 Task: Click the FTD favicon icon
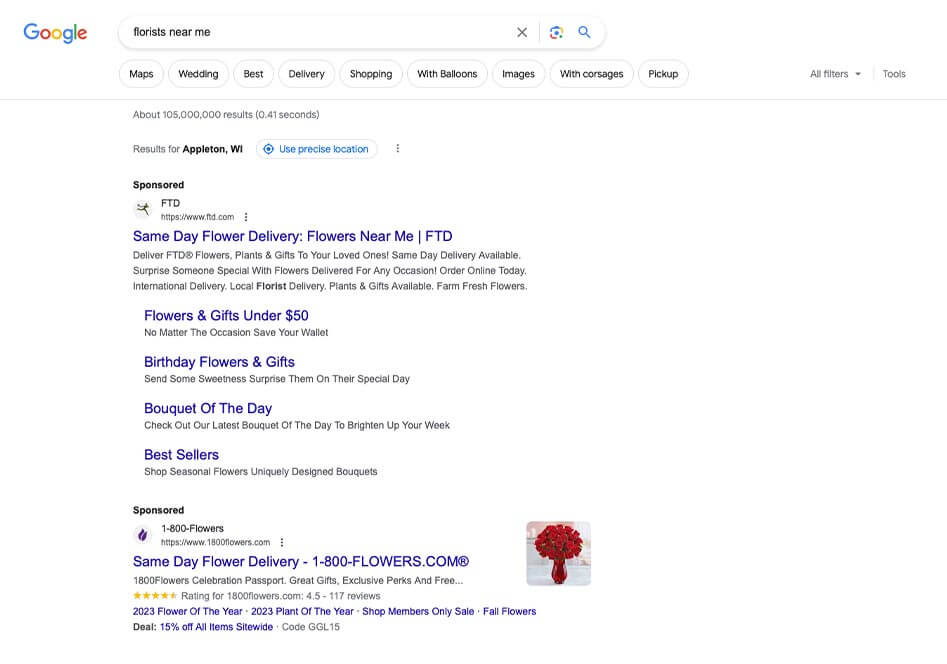[143, 209]
